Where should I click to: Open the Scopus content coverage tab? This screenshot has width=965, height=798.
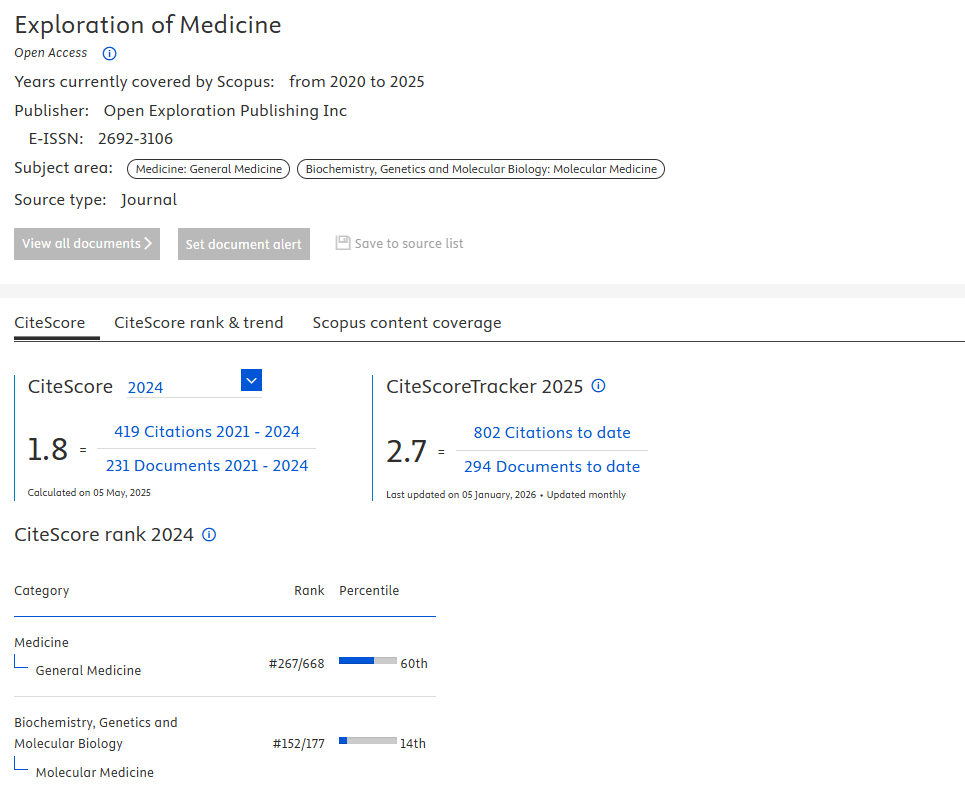click(x=407, y=323)
